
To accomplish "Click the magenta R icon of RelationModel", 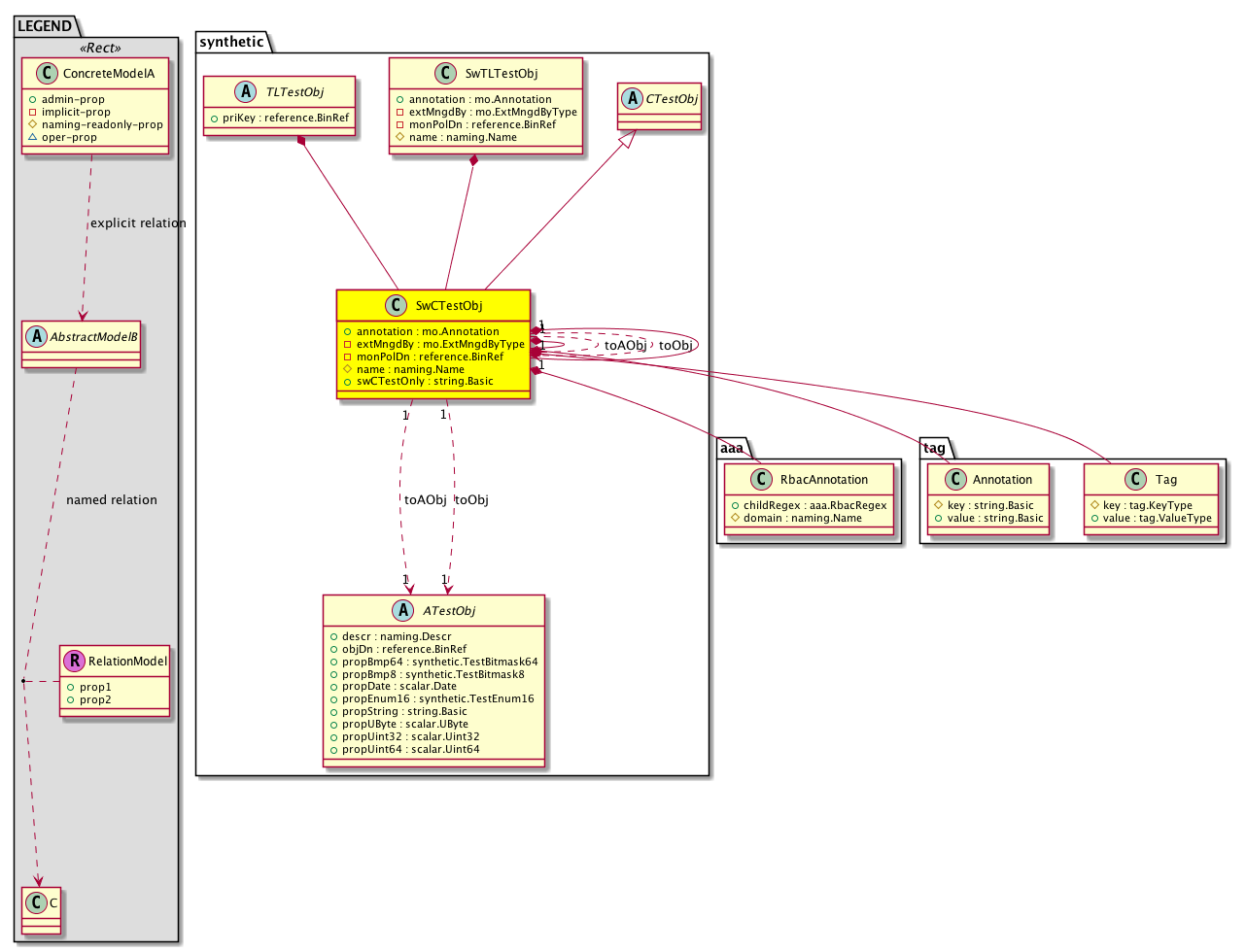I will tap(75, 662).
